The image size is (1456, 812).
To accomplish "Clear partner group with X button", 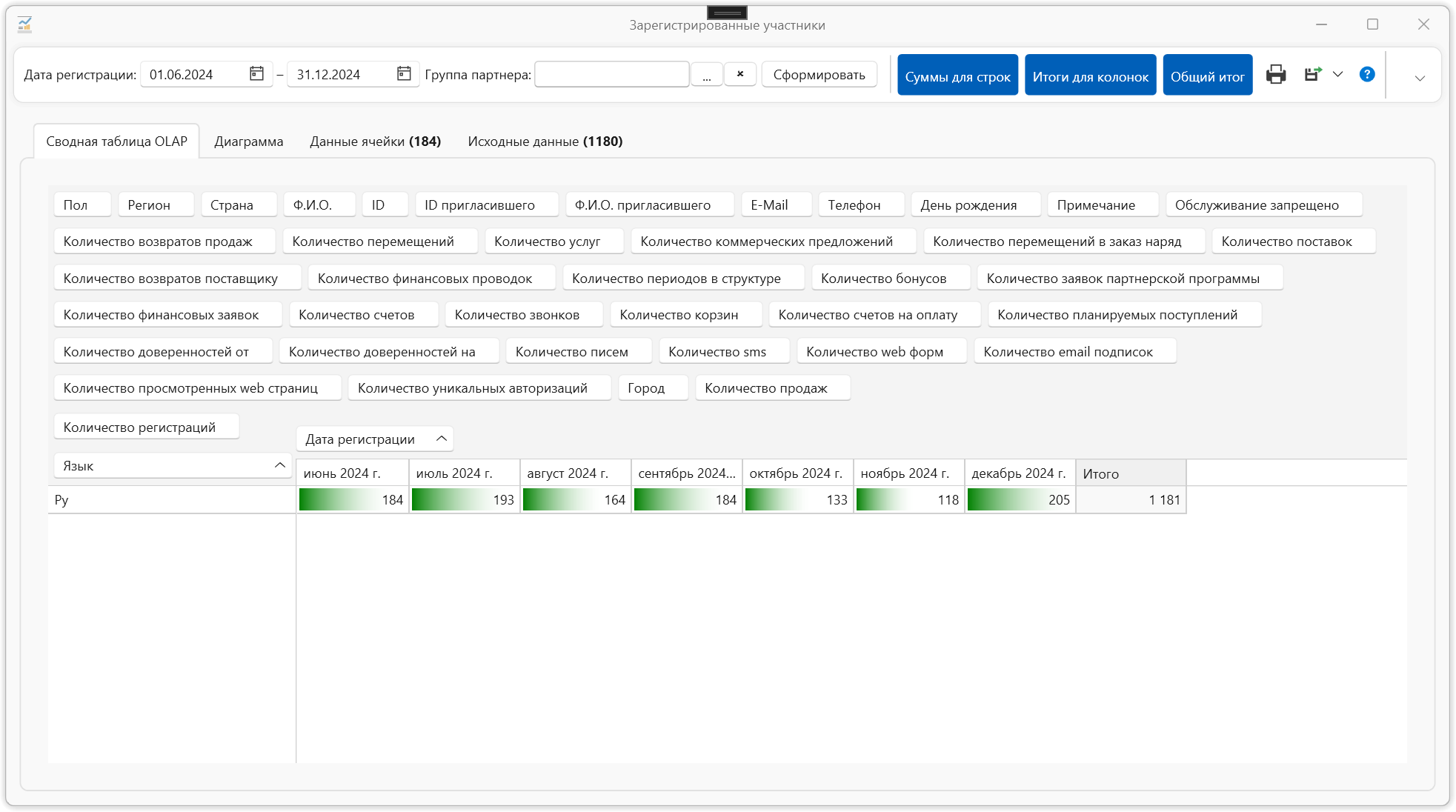I will pyautogui.click(x=739, y=74).
